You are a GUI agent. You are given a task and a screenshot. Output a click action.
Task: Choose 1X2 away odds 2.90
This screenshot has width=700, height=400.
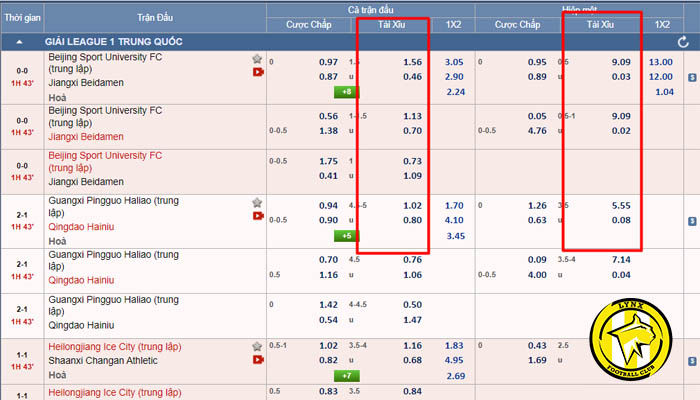[x=454, y=77]
